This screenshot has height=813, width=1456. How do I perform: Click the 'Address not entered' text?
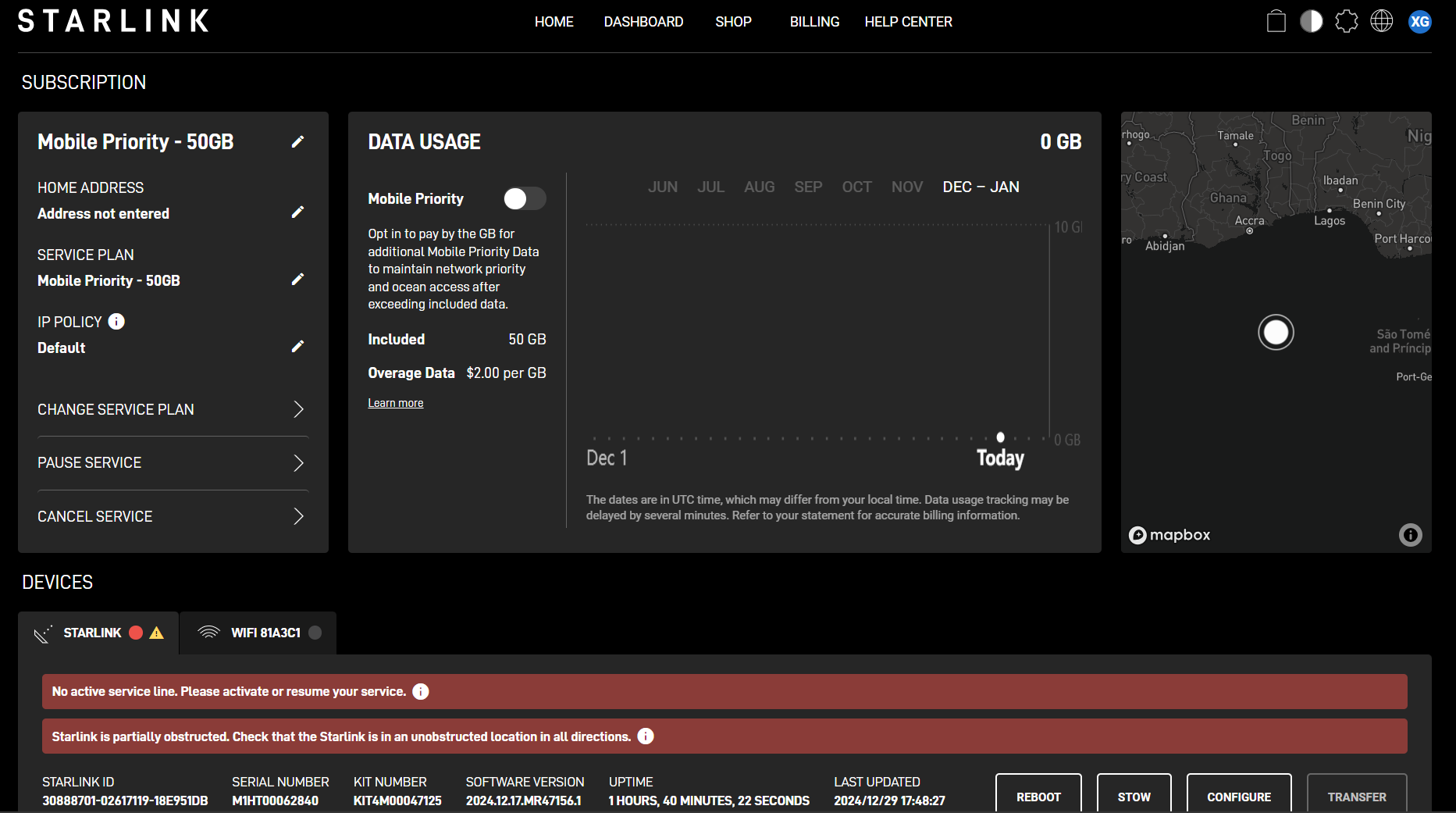tap(103, 213)
